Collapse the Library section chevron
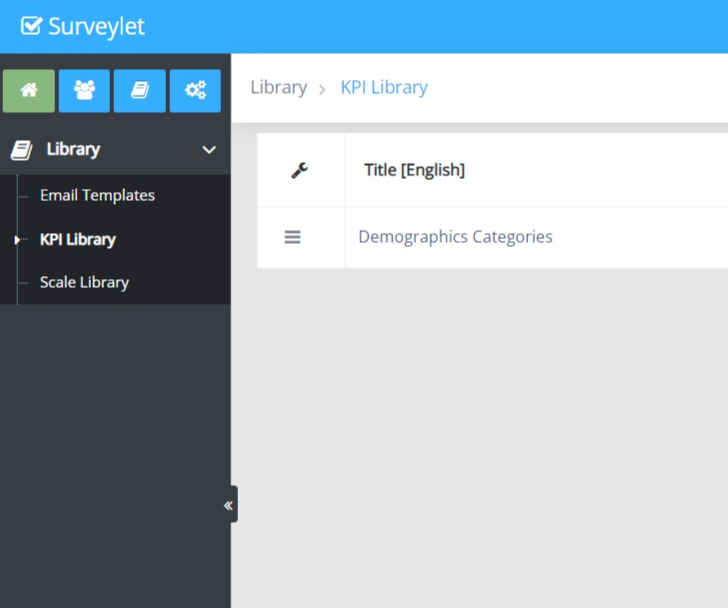This screenshot has height=608, width=728. pyautogui.click(x=209, y=150)
